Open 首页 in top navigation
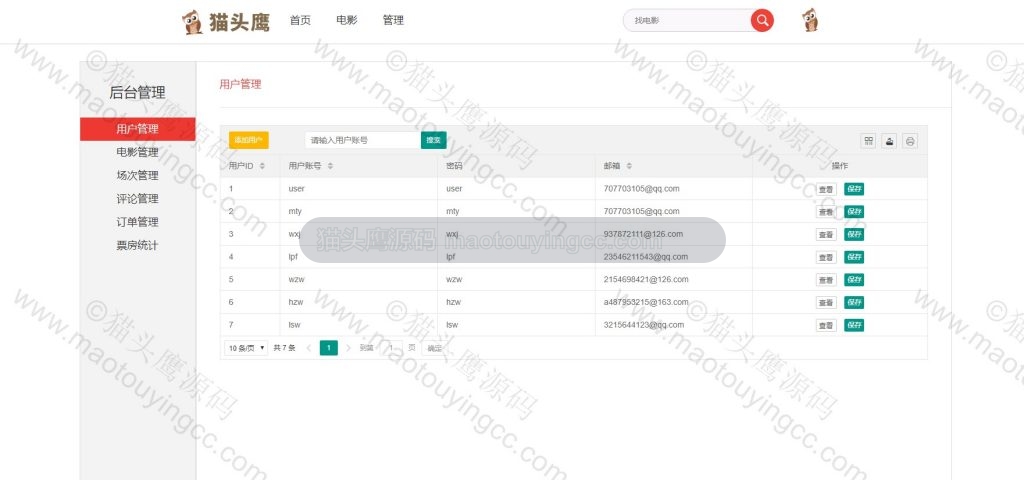 (300, 20)
